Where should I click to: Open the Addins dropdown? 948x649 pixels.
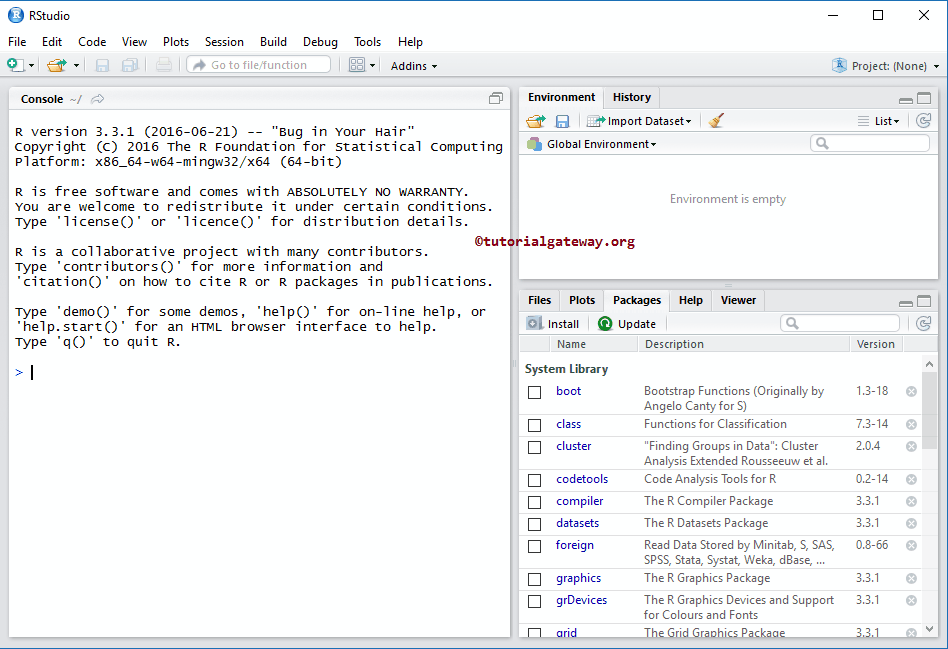click(414, 65)
